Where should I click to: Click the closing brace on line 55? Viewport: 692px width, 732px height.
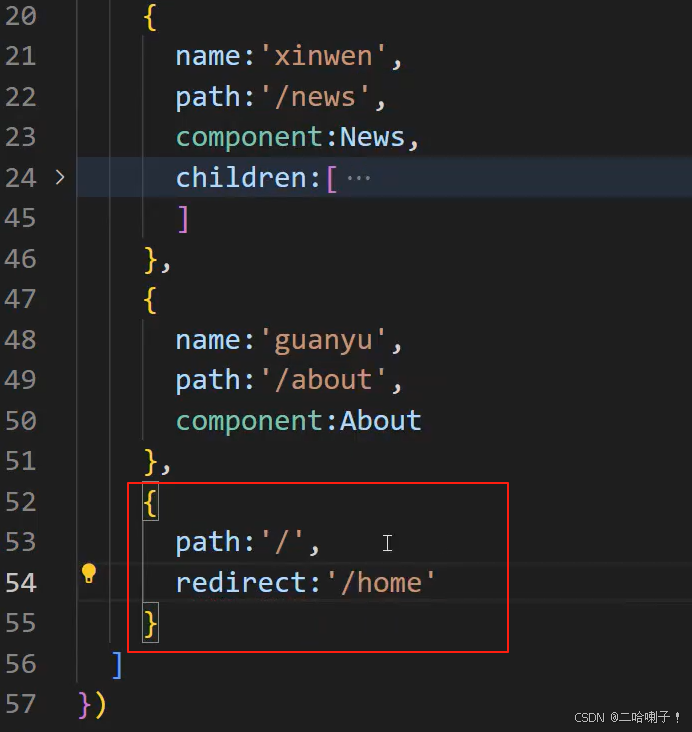coord(150,623)
